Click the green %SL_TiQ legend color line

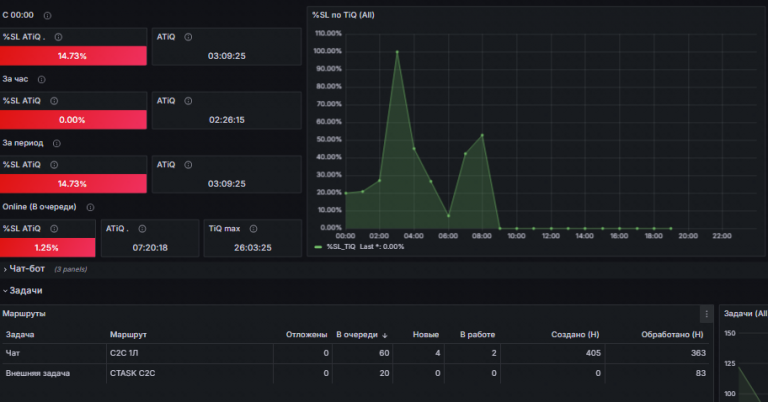point(318,247)
